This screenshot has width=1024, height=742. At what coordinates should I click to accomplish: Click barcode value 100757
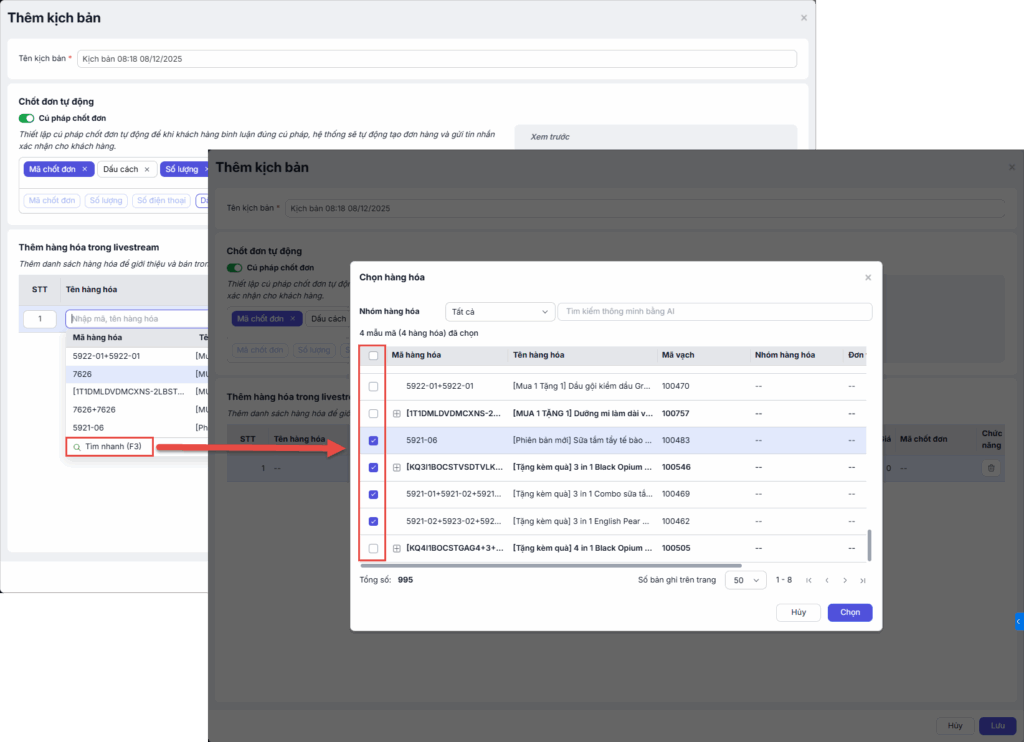click(676, 413)
